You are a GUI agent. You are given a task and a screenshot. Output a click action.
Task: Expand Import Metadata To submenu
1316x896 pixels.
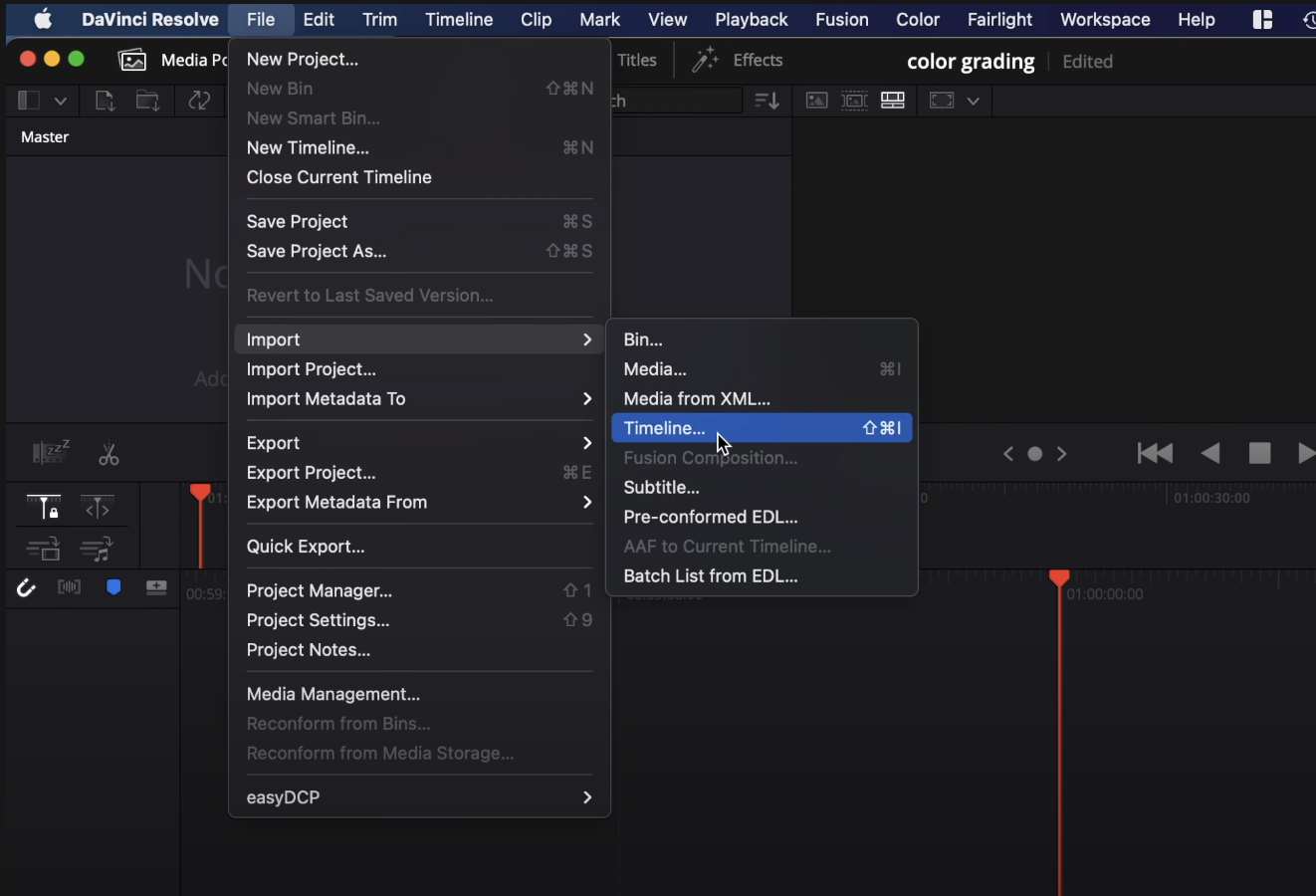point(419,398)
